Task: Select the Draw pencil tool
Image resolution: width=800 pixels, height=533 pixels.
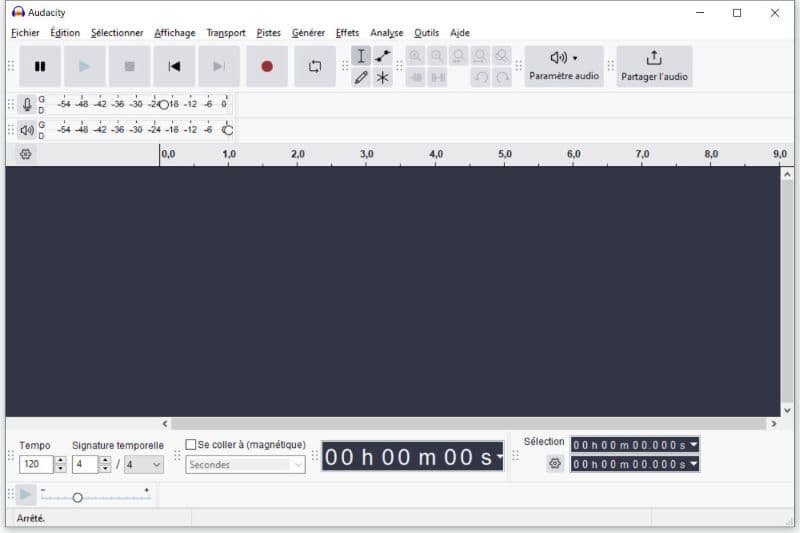Action: [361, 77]
